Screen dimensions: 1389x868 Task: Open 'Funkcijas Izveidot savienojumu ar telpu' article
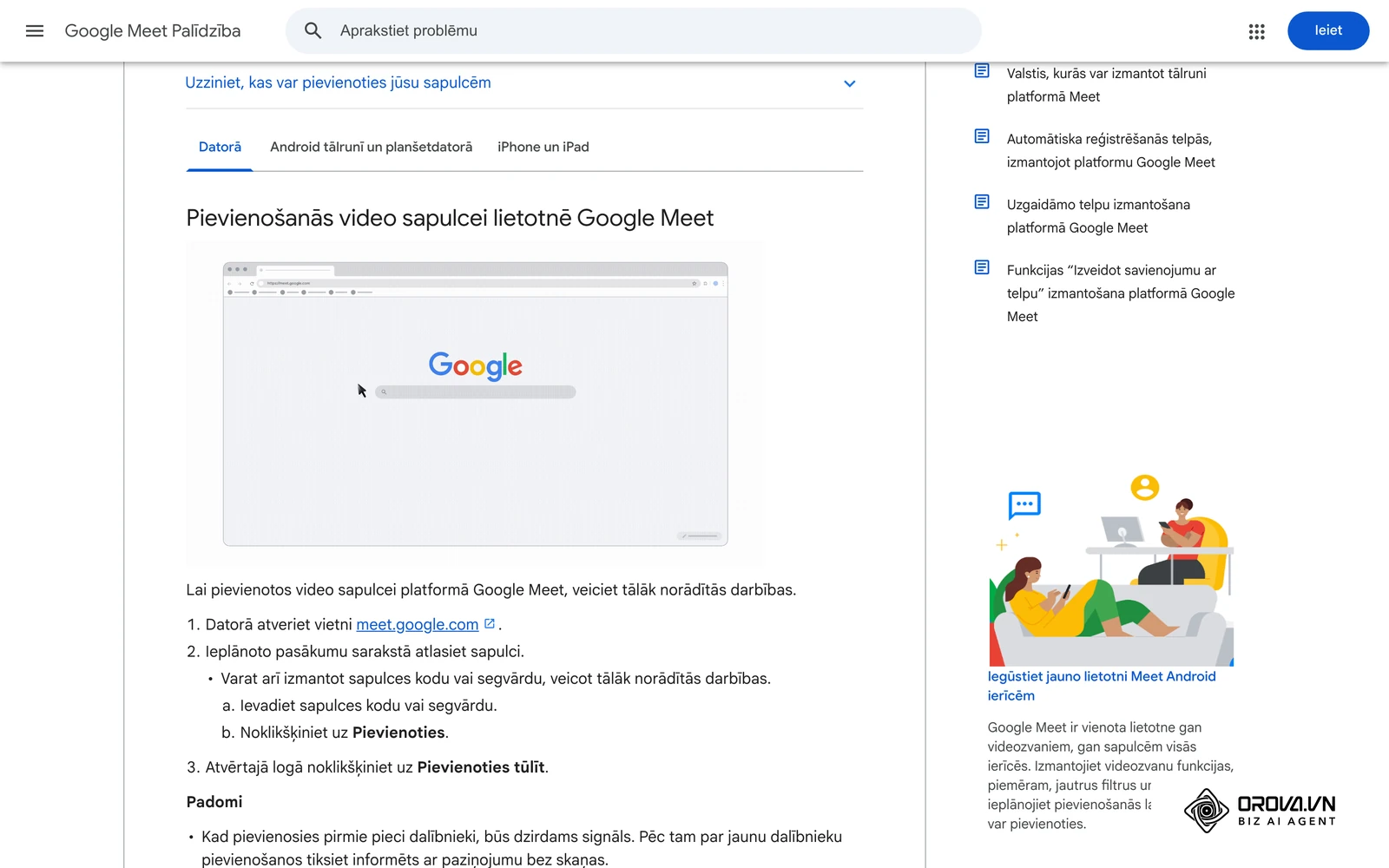(x=1121, y=293)
